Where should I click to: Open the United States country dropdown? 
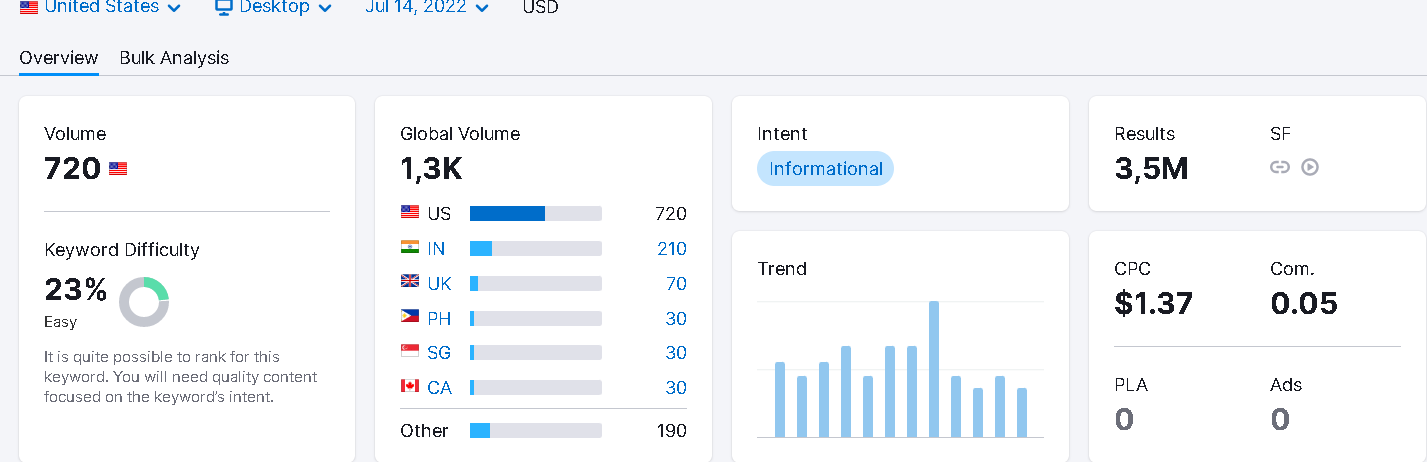pyautogui.click(x=101, y=7)
